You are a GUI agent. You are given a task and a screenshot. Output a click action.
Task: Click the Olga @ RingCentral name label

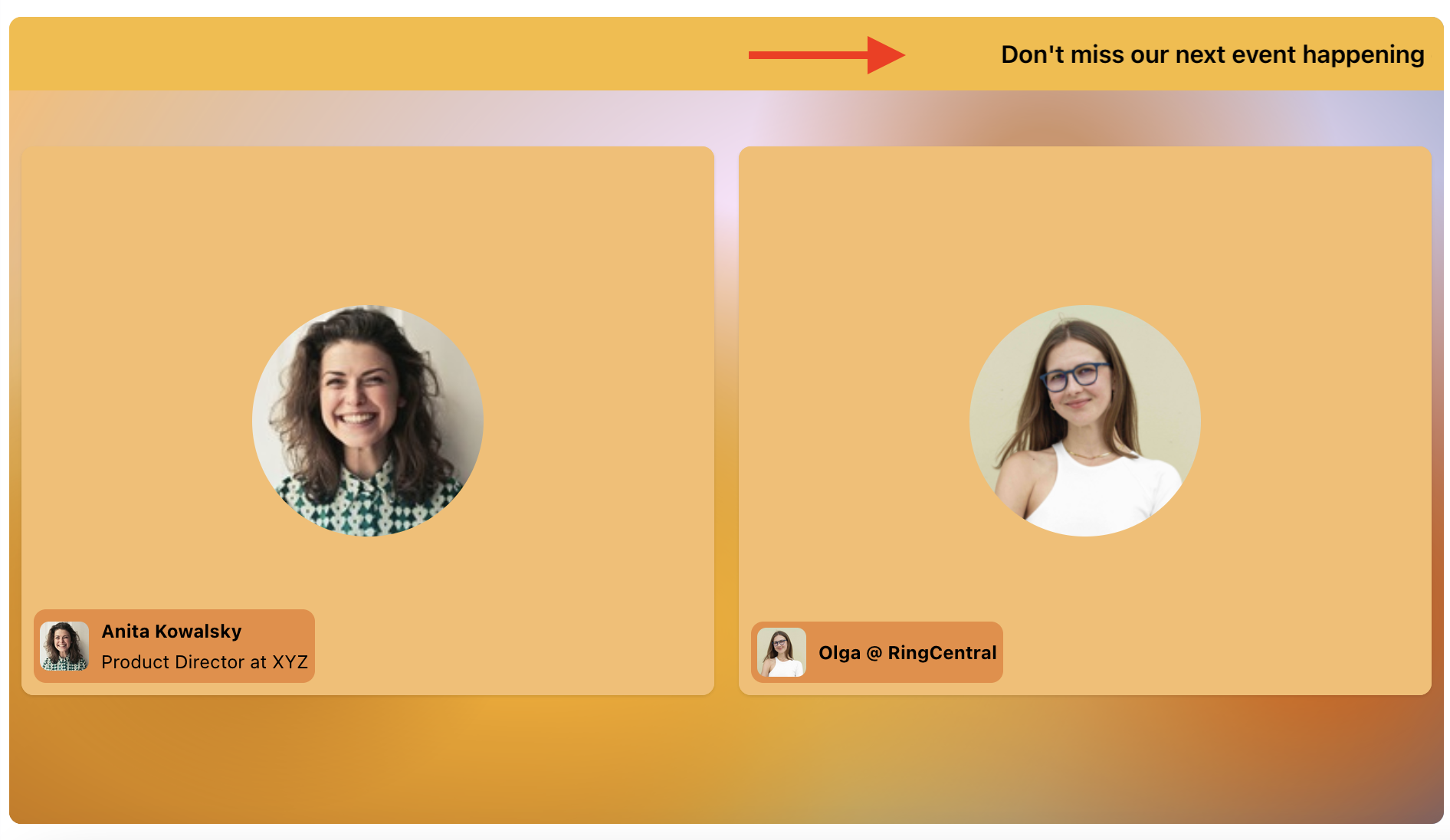click(x=907, y=653)
